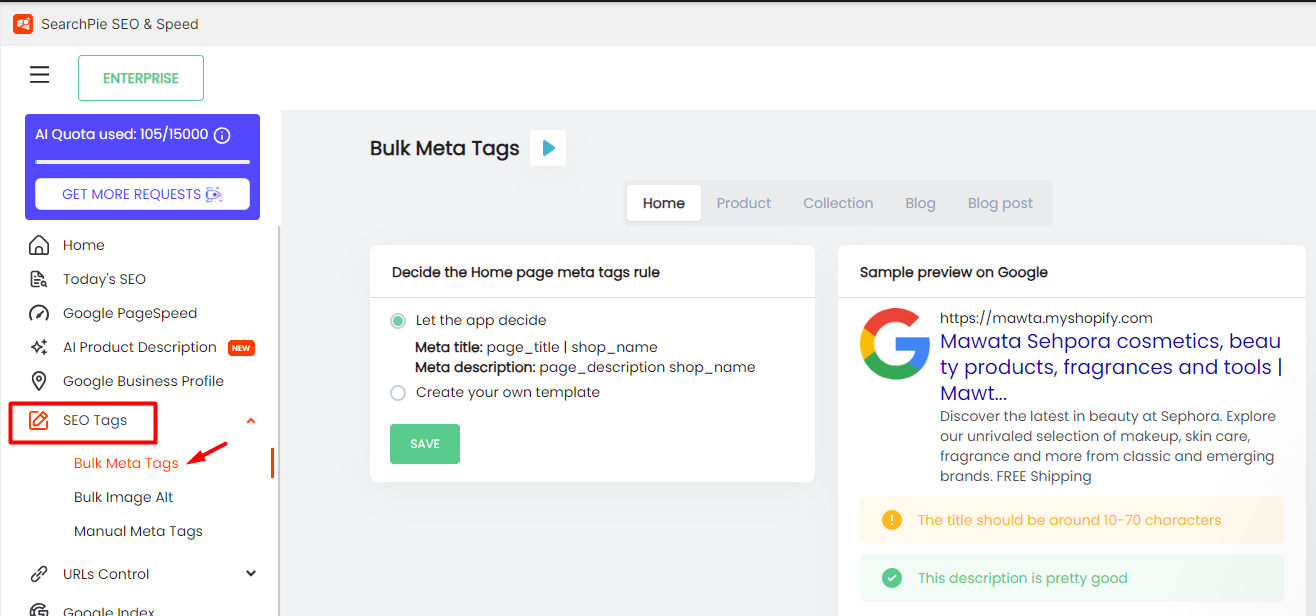The width and height of the screenshot is (1316, 616).
Task: Play the Bulk Meta Tags tutorial video
Action: (548, 148)
